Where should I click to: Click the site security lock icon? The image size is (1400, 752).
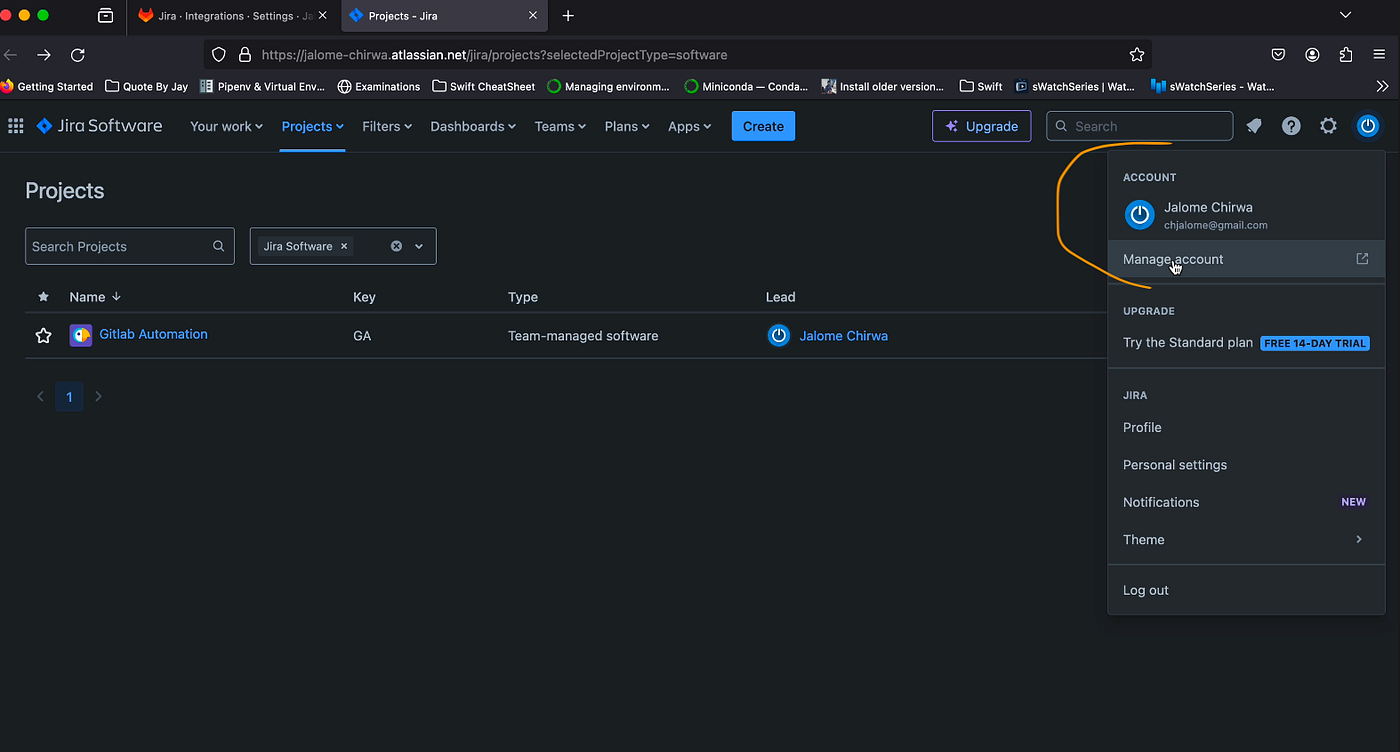pos(245,55)
